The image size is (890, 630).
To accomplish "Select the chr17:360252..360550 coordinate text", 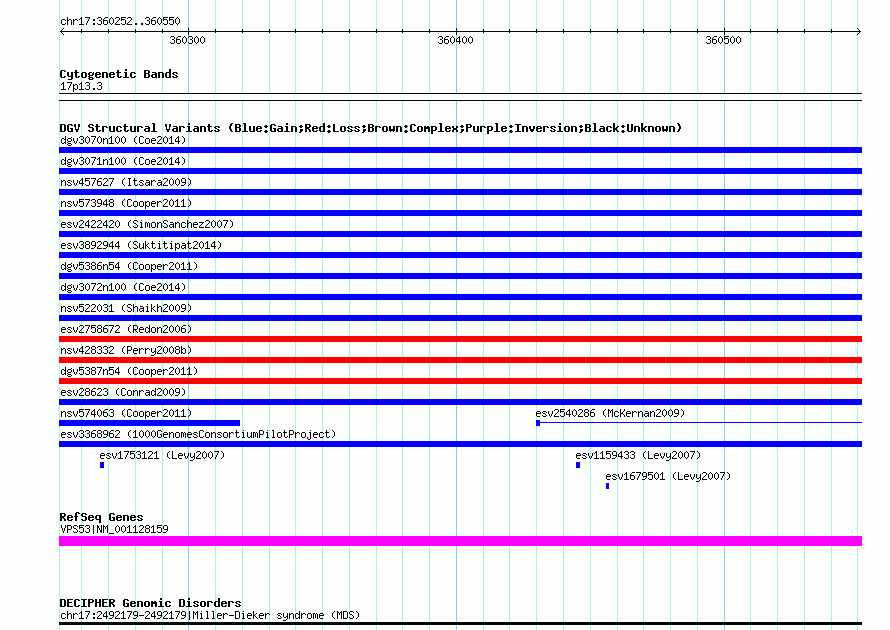I will tap(120, 21).
